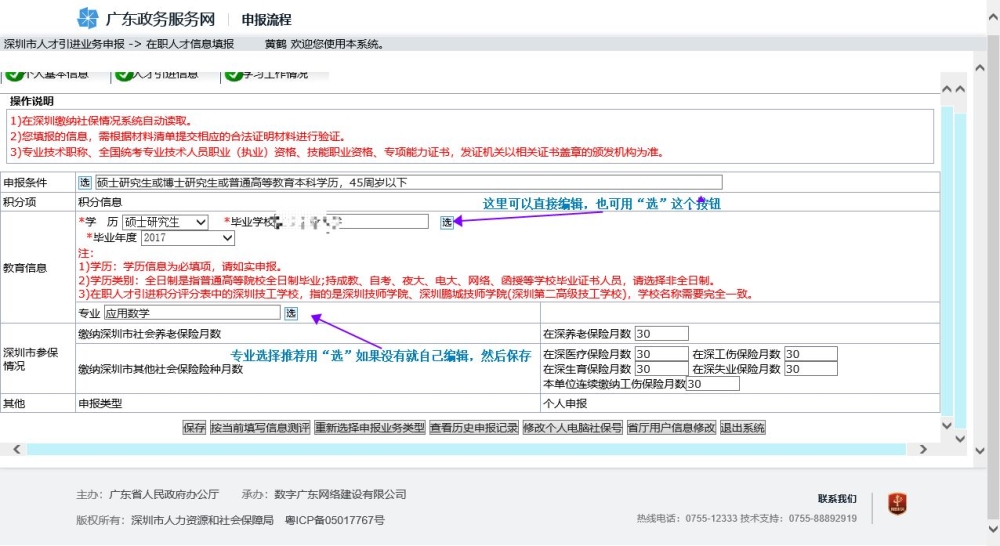Click 本单位连续缴纳工伤保险月数 input field
This screenshot has height=546, width=1000.
(712, 384)
